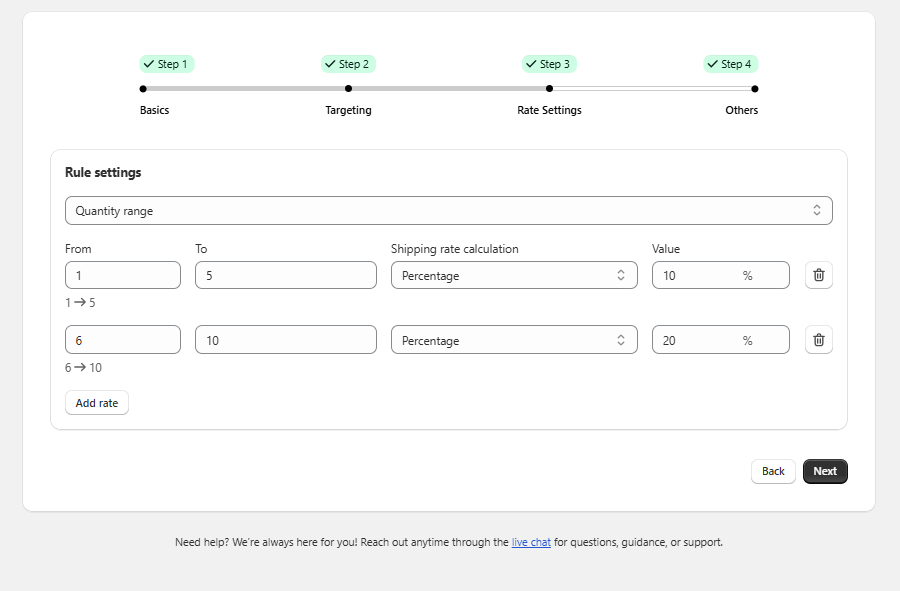
Task: Open the Quantity range rule type dropdown
Action: [x=448, y=211]
